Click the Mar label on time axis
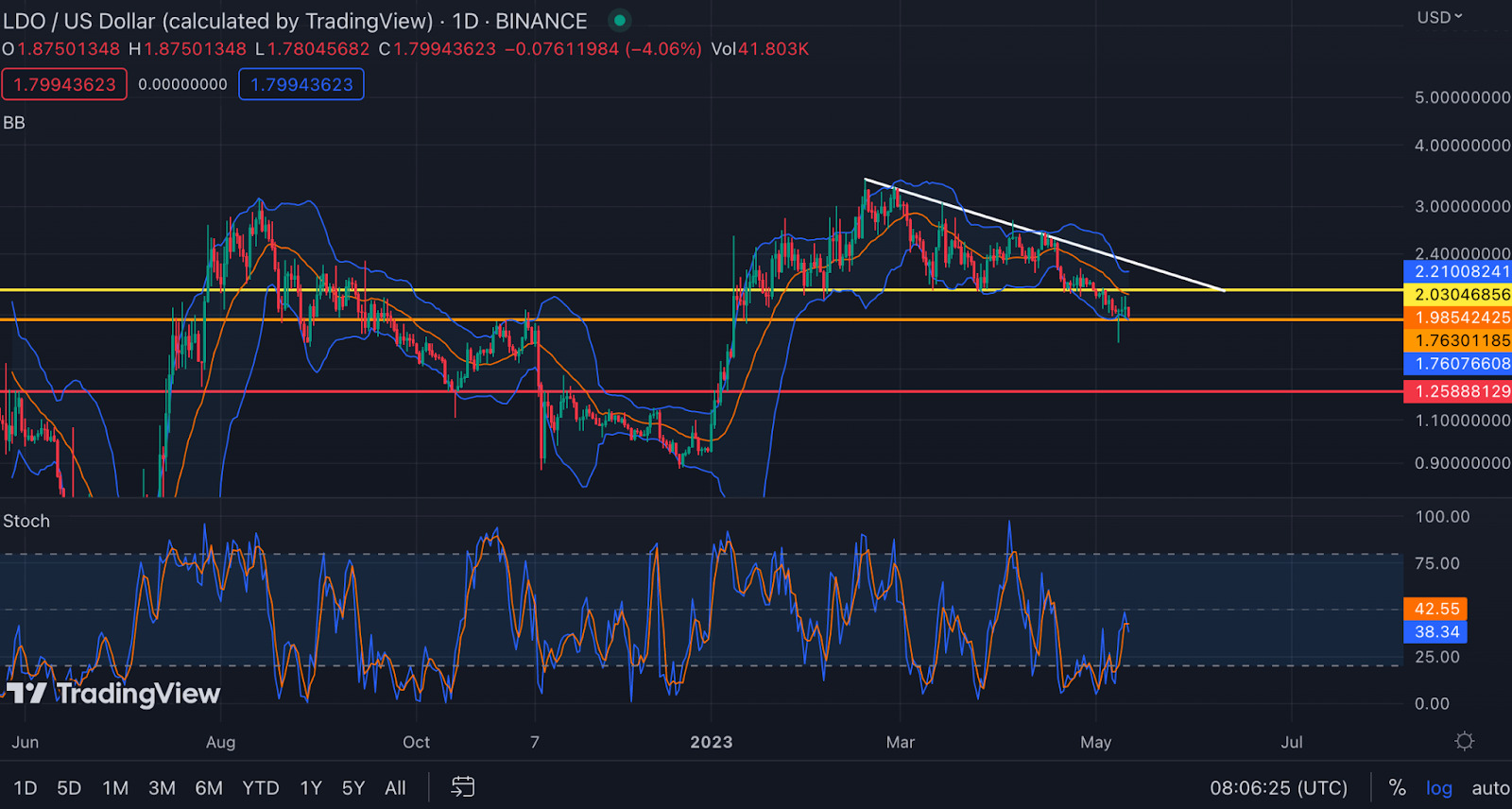 901,742
